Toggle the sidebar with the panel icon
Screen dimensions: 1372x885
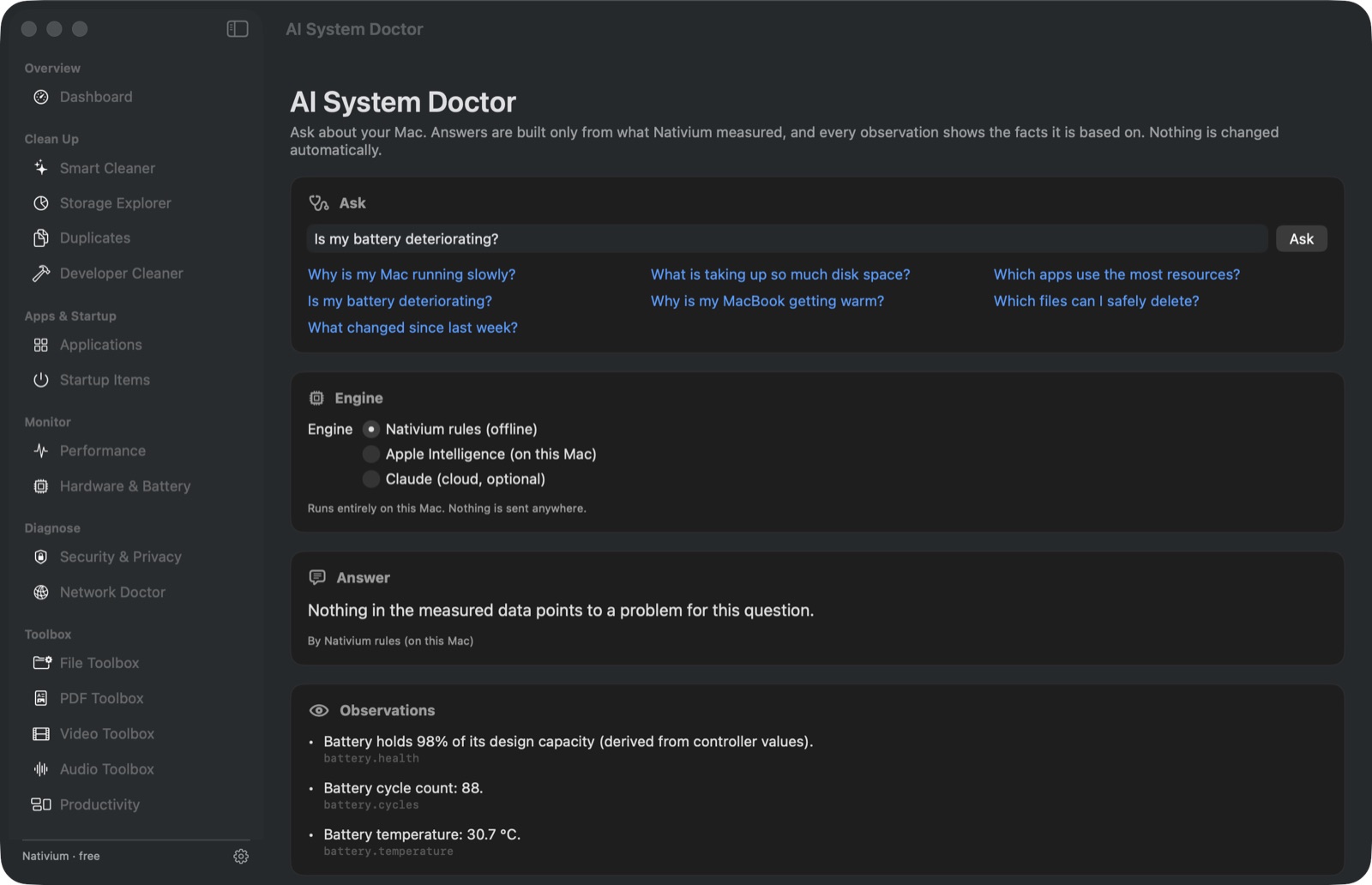click(238, 29)
